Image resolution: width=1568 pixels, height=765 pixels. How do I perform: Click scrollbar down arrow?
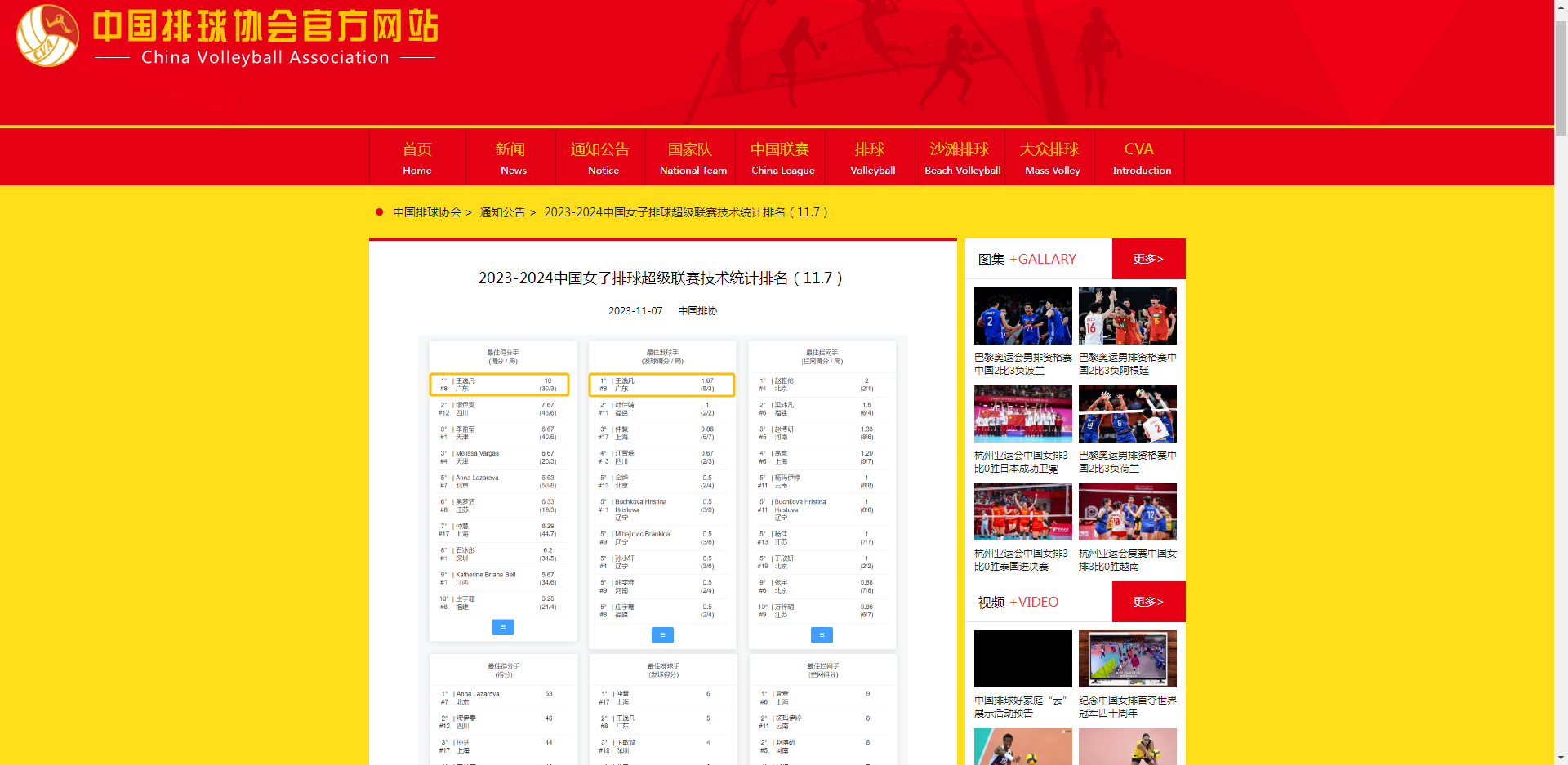click(x=1561, y=758)
